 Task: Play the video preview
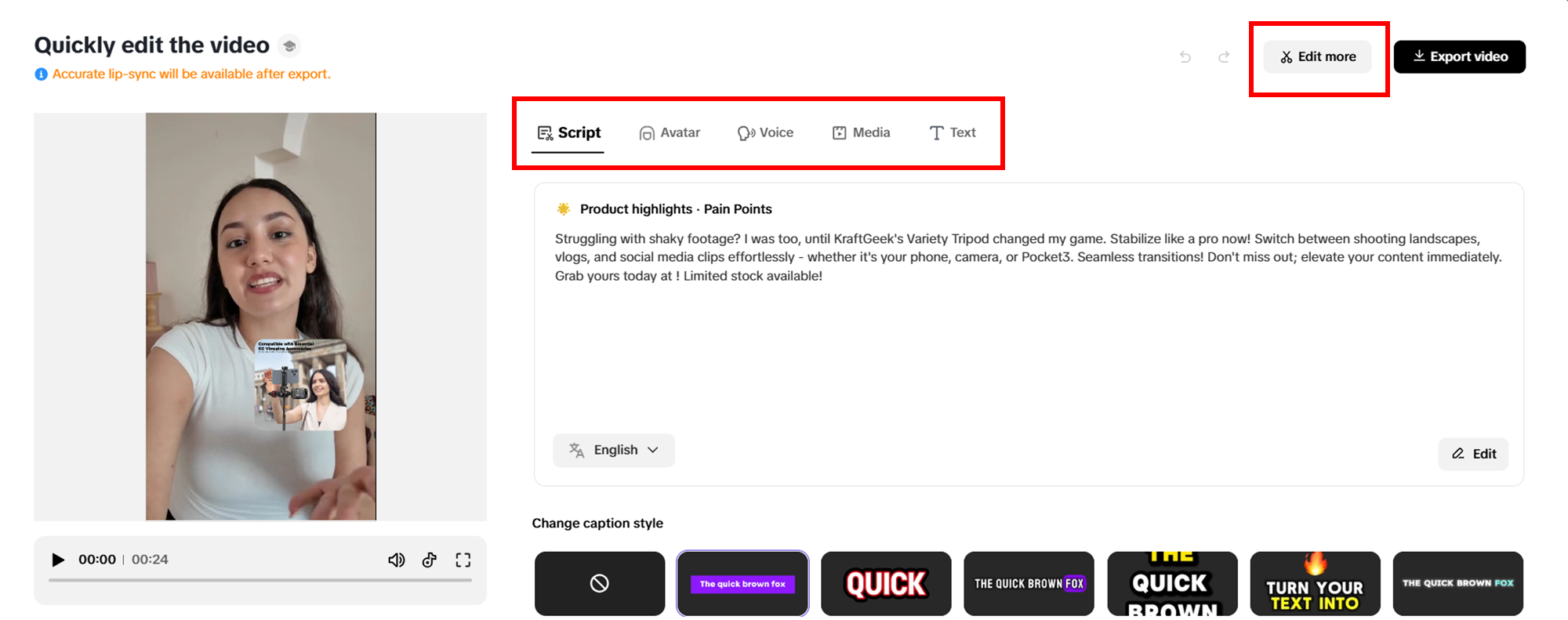pos(57,560)
